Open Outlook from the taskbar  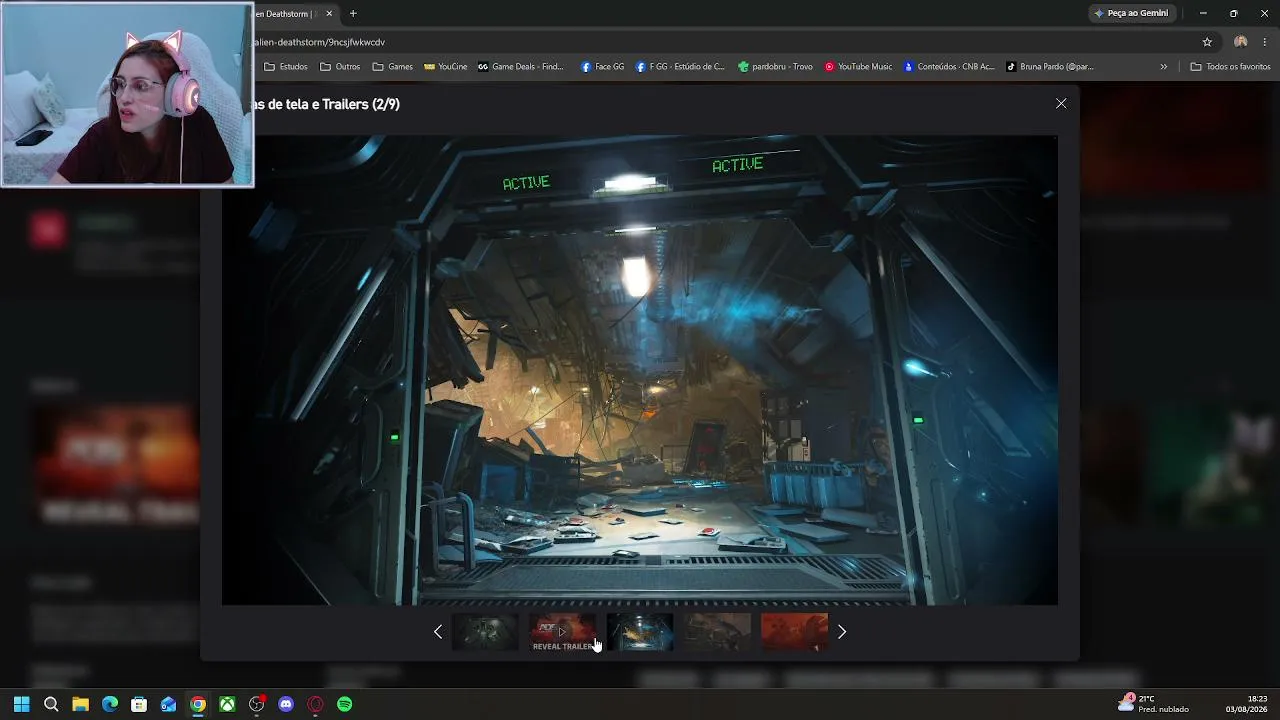click(x=168, y=704)
